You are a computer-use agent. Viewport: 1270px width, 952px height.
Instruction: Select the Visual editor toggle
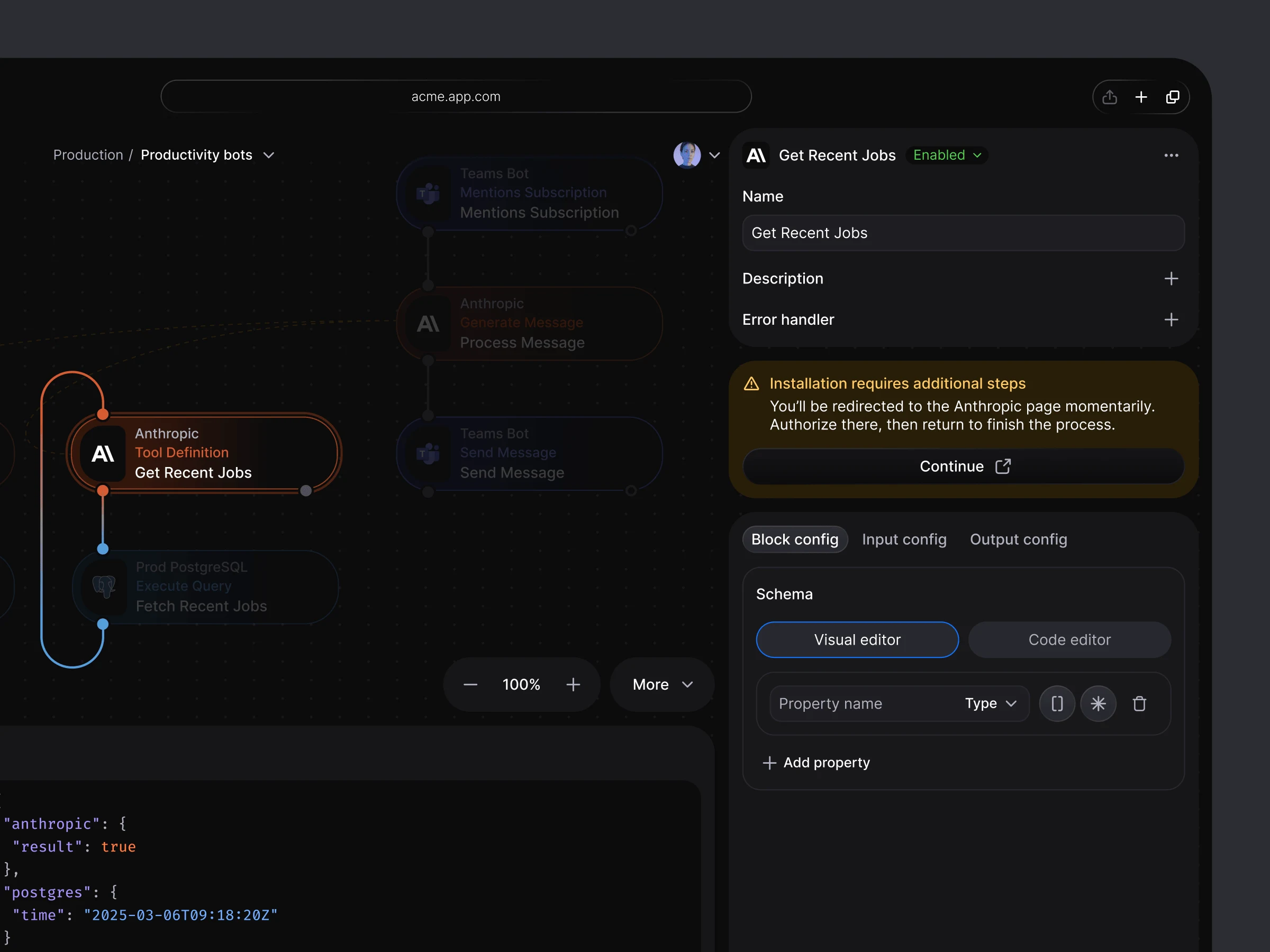pos(857,640)
